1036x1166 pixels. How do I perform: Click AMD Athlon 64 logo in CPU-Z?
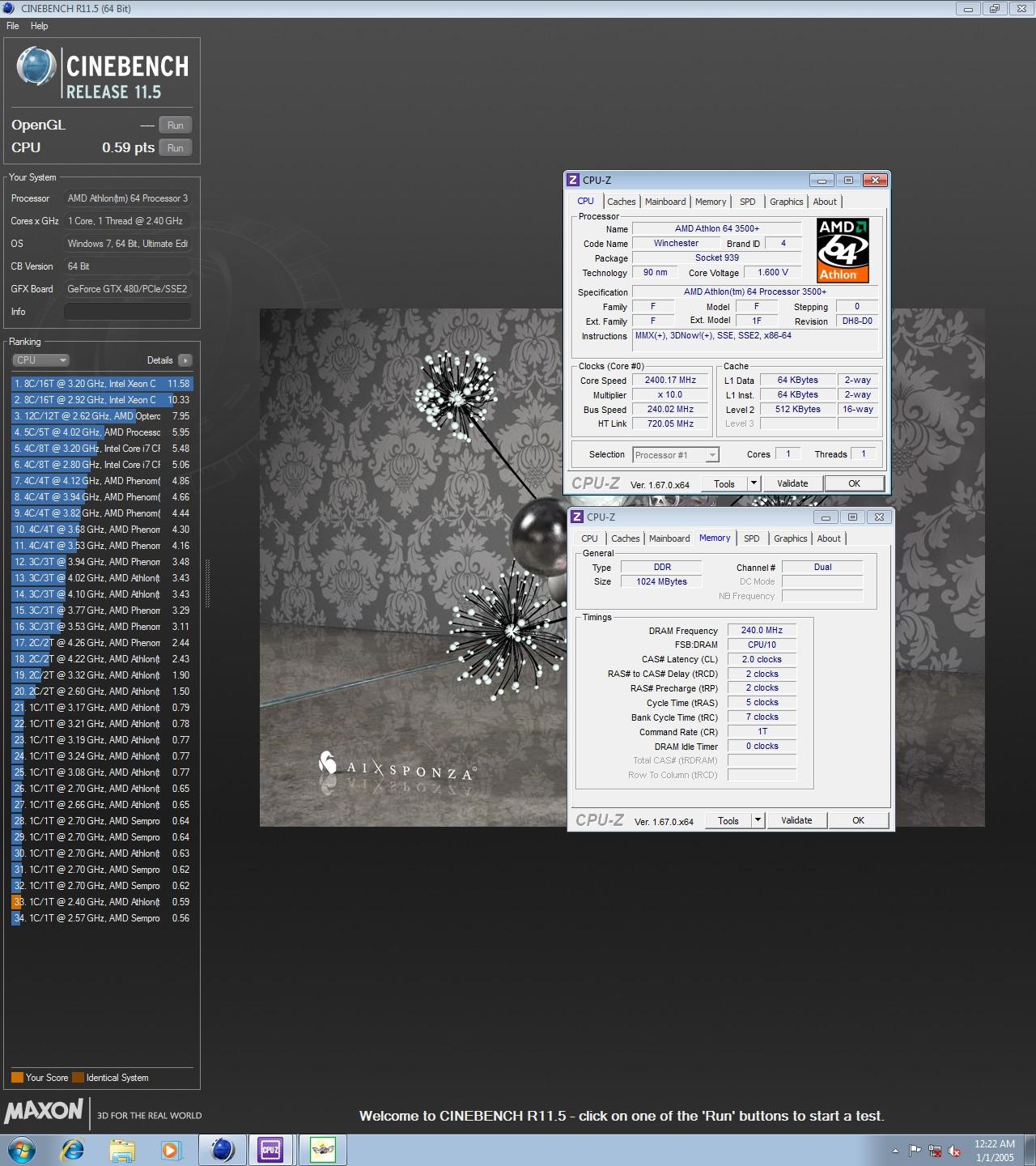(843, 250)
